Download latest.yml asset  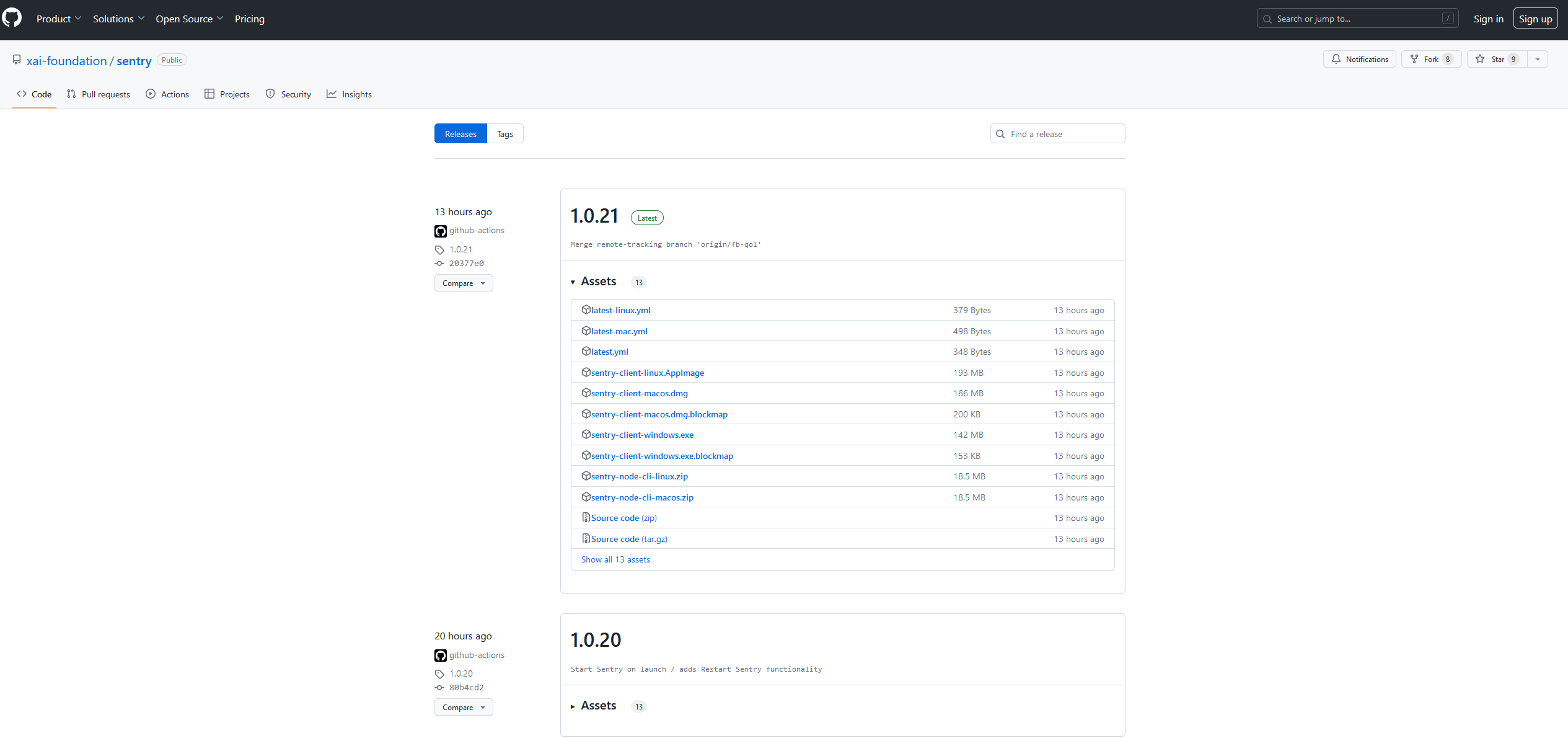tap(610, 352)
